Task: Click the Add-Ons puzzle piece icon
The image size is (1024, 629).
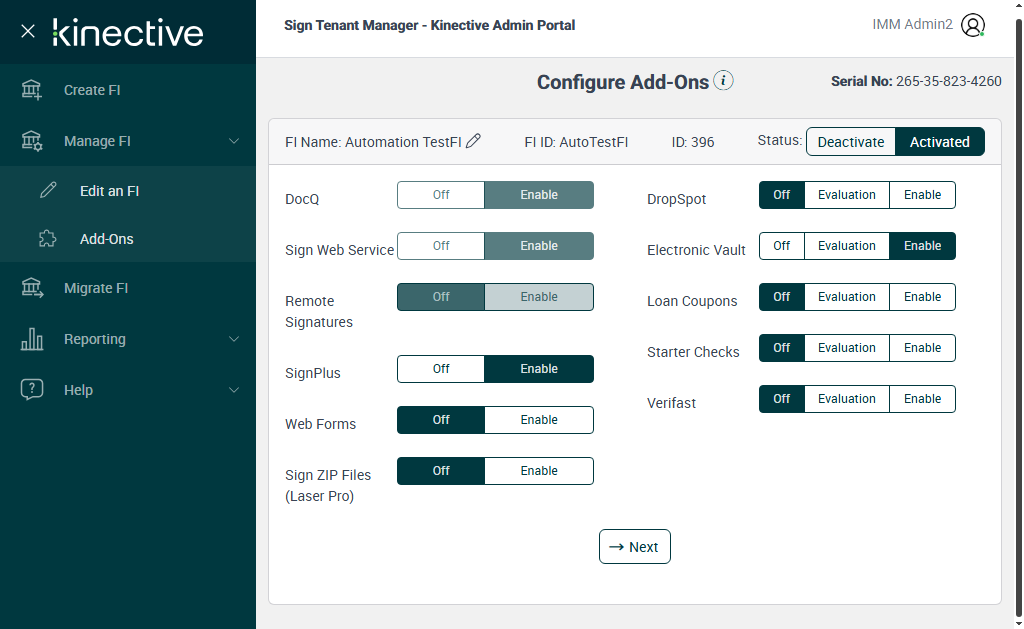Action: tap(48, 238)
